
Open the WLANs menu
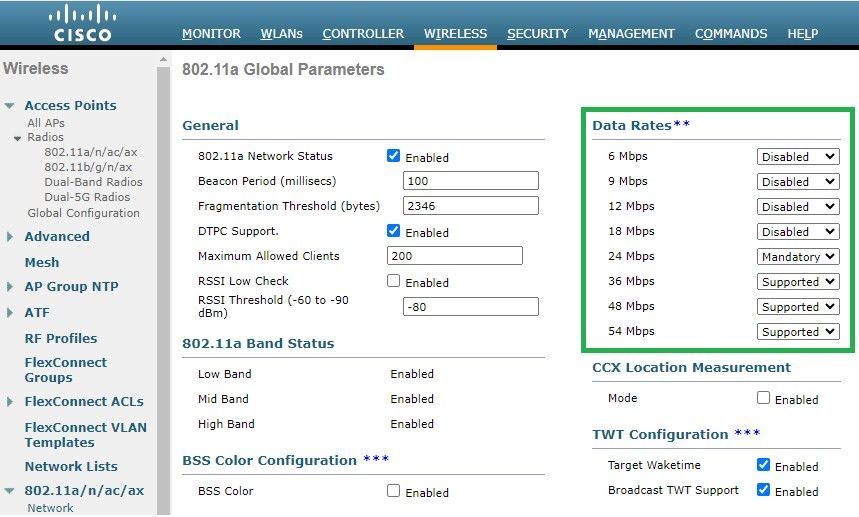(x=282, y=34)
